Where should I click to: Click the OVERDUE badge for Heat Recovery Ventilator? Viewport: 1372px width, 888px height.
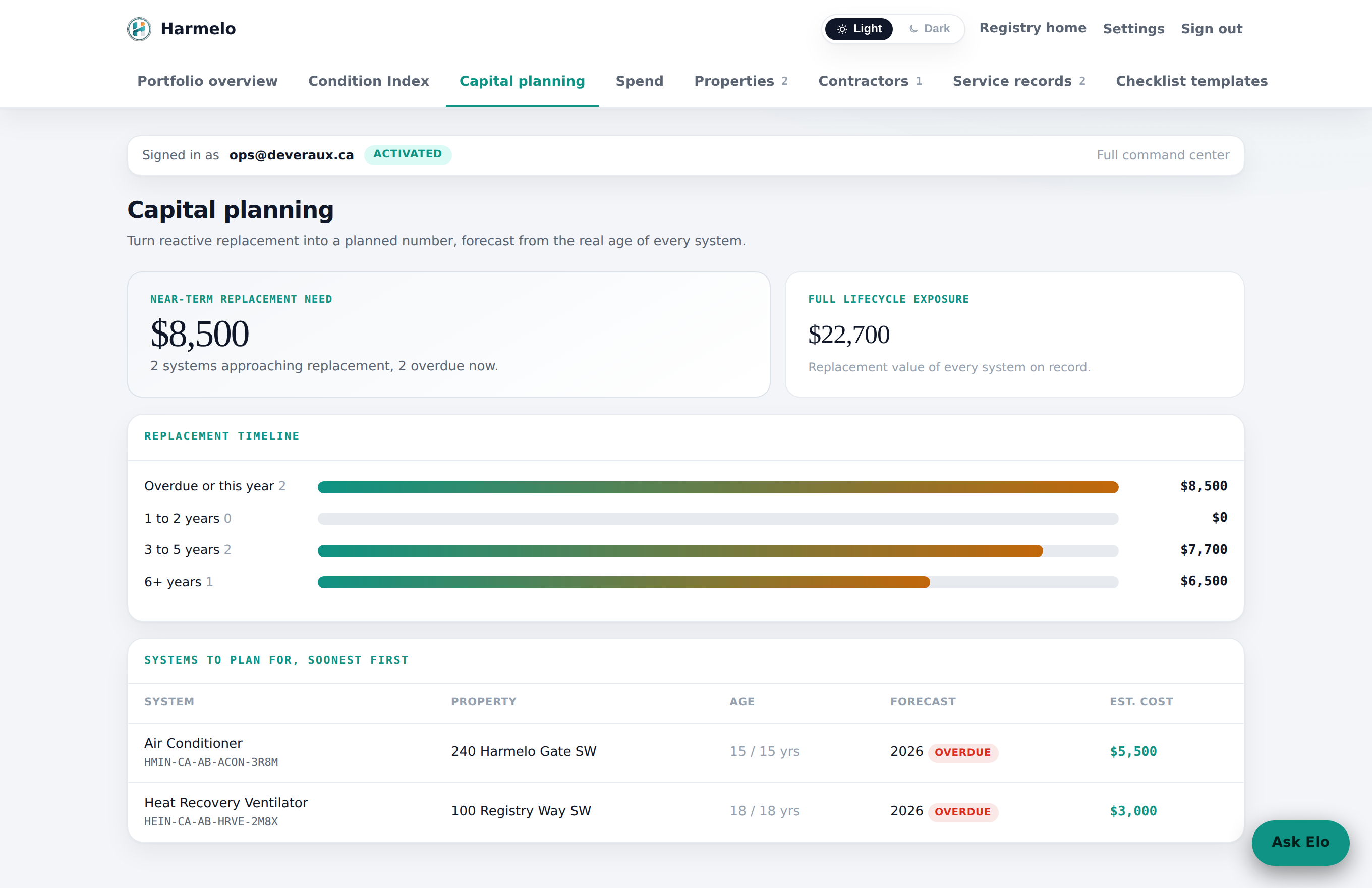click(963, 812)
